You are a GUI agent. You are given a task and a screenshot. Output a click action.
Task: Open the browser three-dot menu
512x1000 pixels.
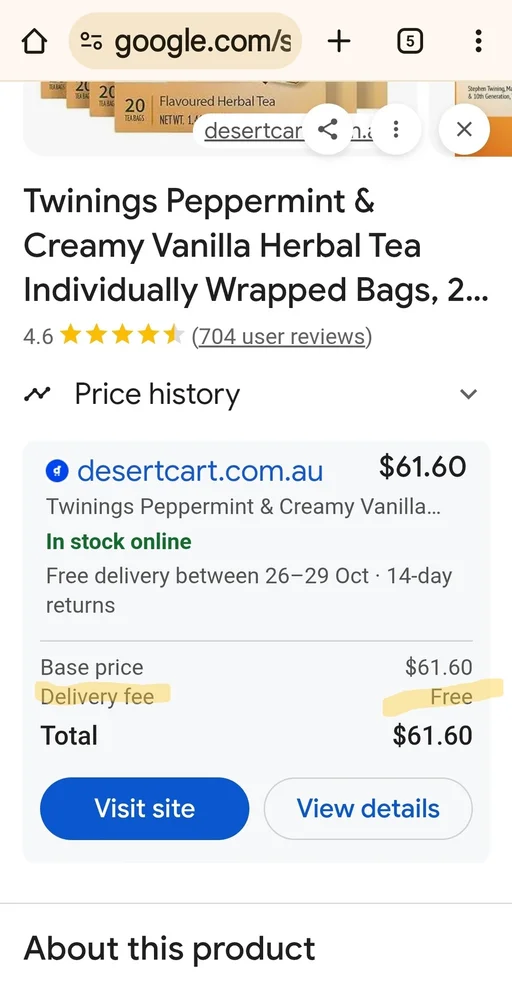pyautogui.click(x=478, y=42)
